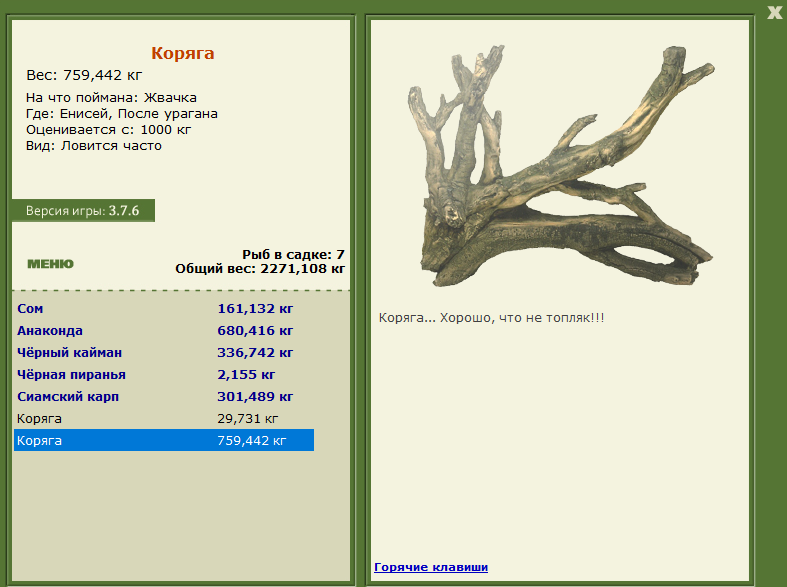Select Сом in the catch list
The width and height of the screenshot is (787, 587).
point(164,309)
